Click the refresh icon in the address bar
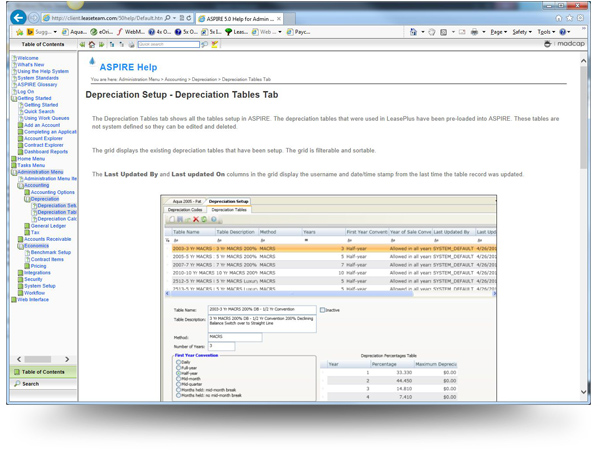This screenshot has width=600, height=450. tap(189, 18)
